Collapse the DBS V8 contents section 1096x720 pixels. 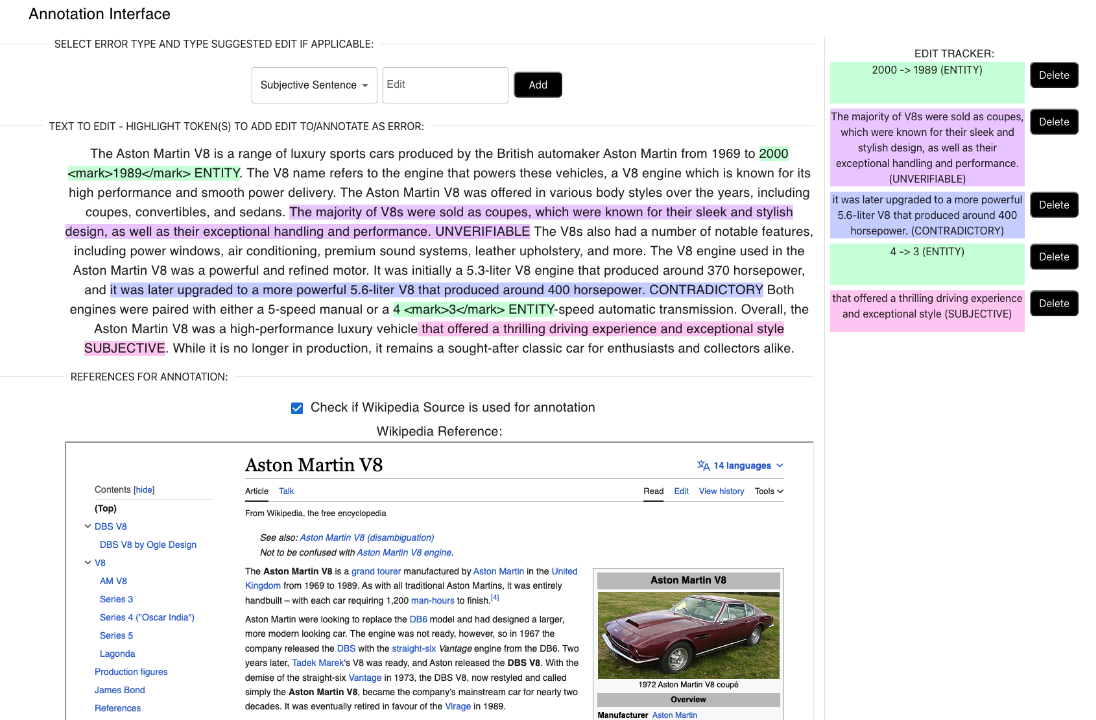[88, 527]
